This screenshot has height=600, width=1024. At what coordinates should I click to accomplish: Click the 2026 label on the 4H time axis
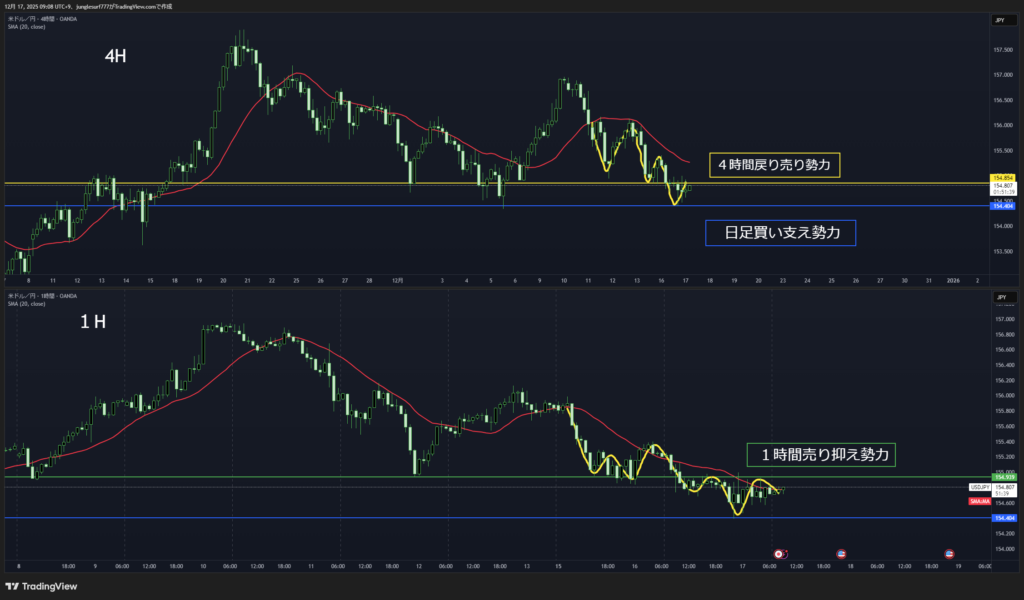(953, 282)
